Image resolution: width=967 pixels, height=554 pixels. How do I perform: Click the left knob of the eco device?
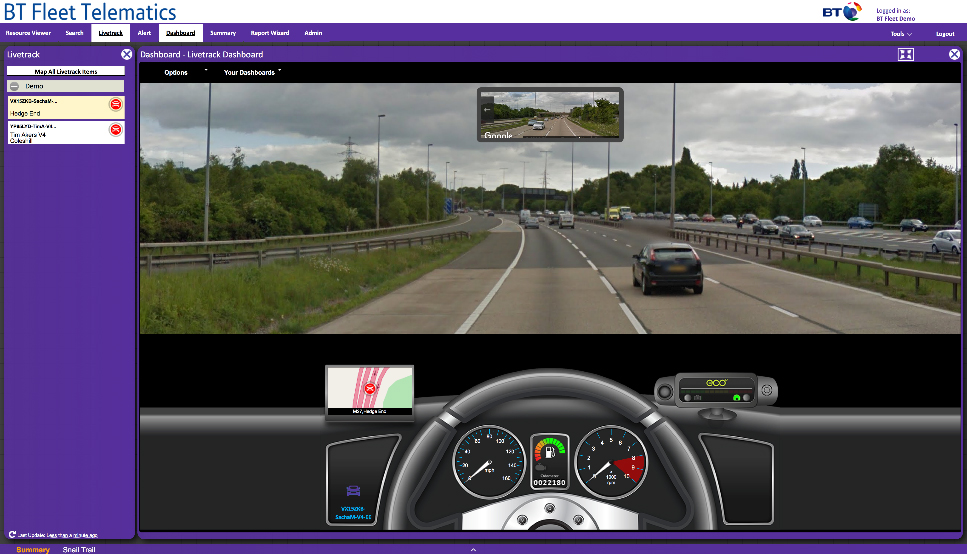[664, 391]
